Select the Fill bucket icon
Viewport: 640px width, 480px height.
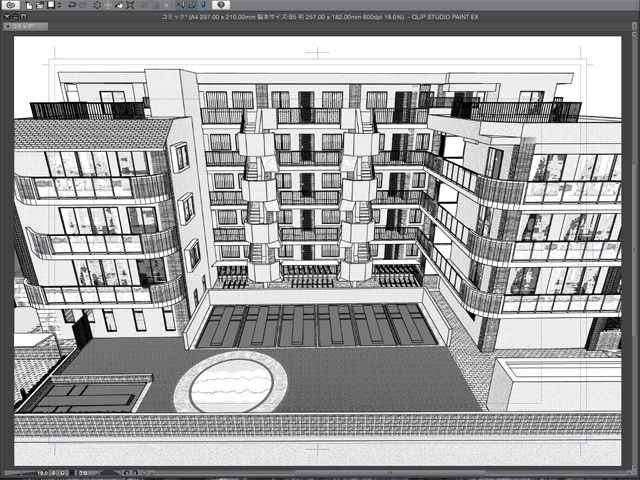119,5
